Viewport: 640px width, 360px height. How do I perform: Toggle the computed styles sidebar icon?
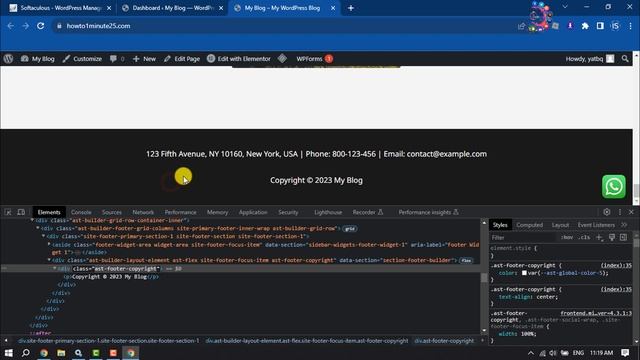[x=623, y=237]
